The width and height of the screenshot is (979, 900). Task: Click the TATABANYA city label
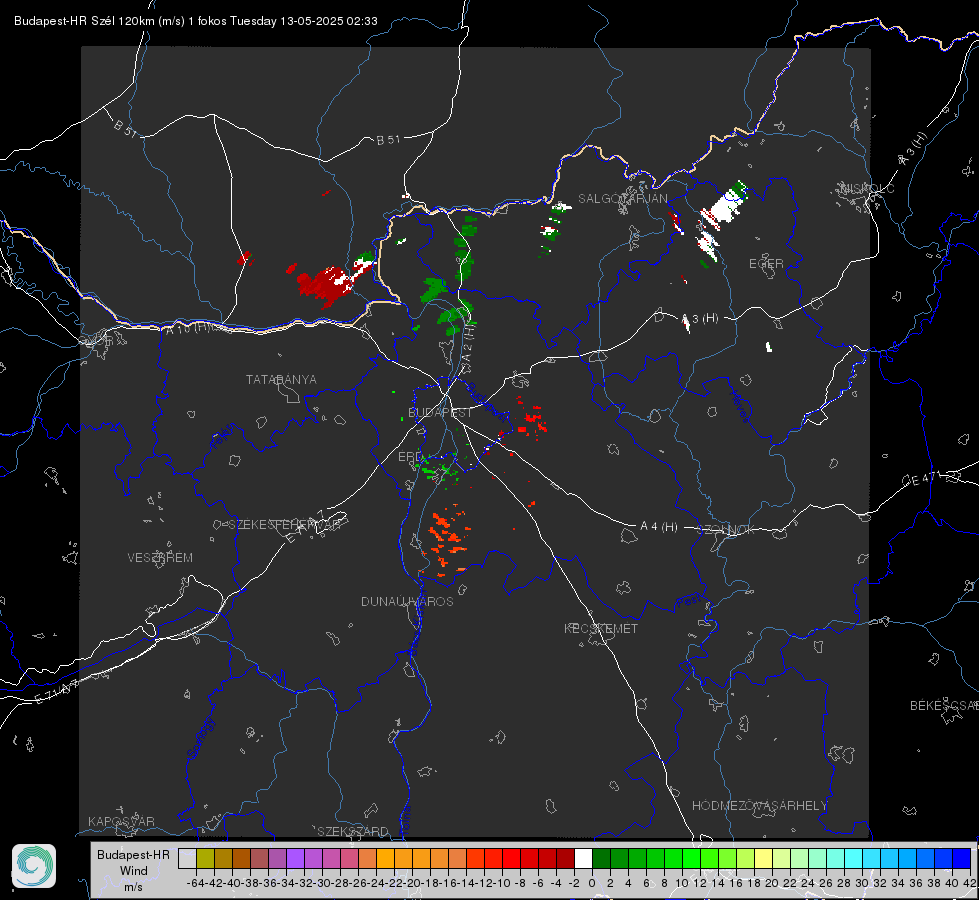(281, 379)
